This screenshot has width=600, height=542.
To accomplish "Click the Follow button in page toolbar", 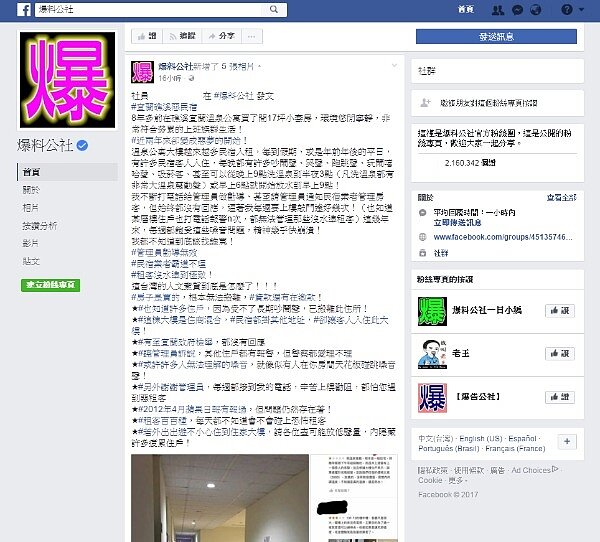I will 183,36.
